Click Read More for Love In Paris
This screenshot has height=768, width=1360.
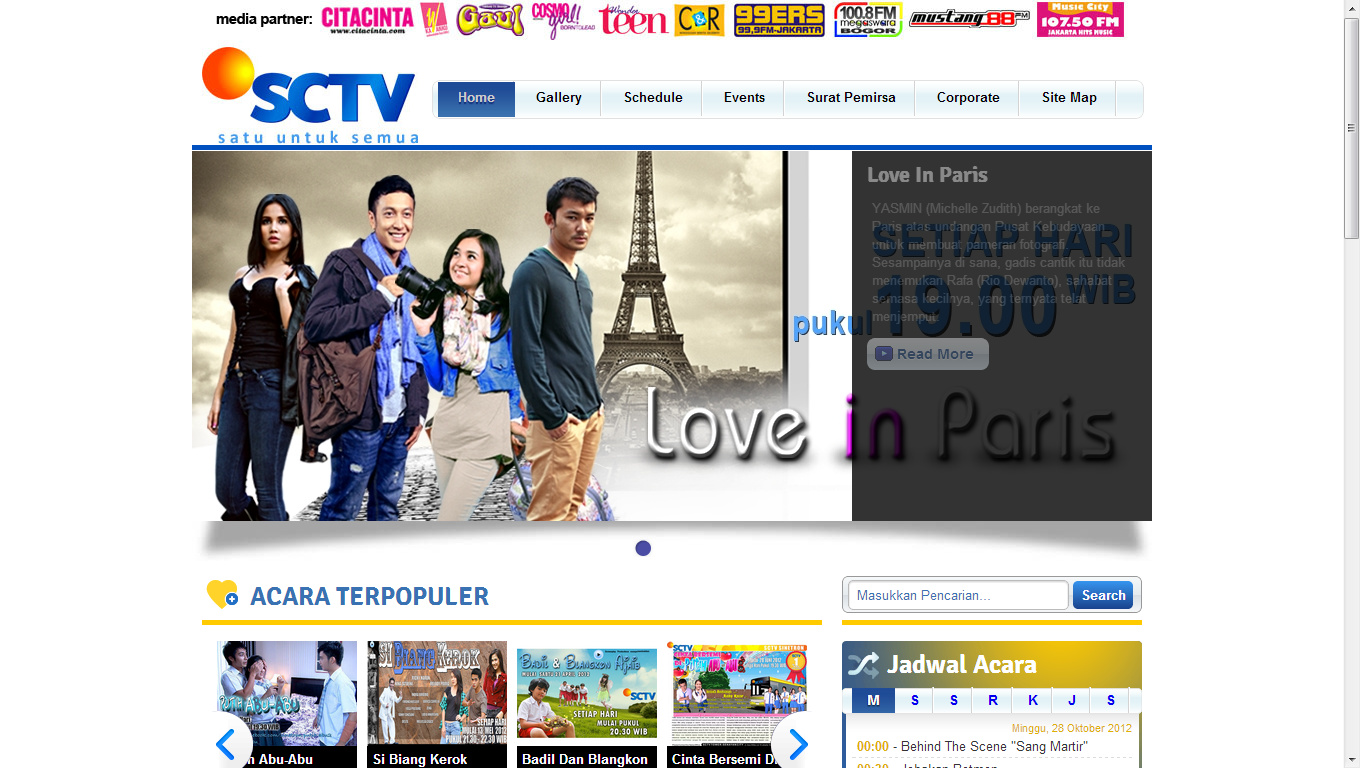click(x=927, y=354)
